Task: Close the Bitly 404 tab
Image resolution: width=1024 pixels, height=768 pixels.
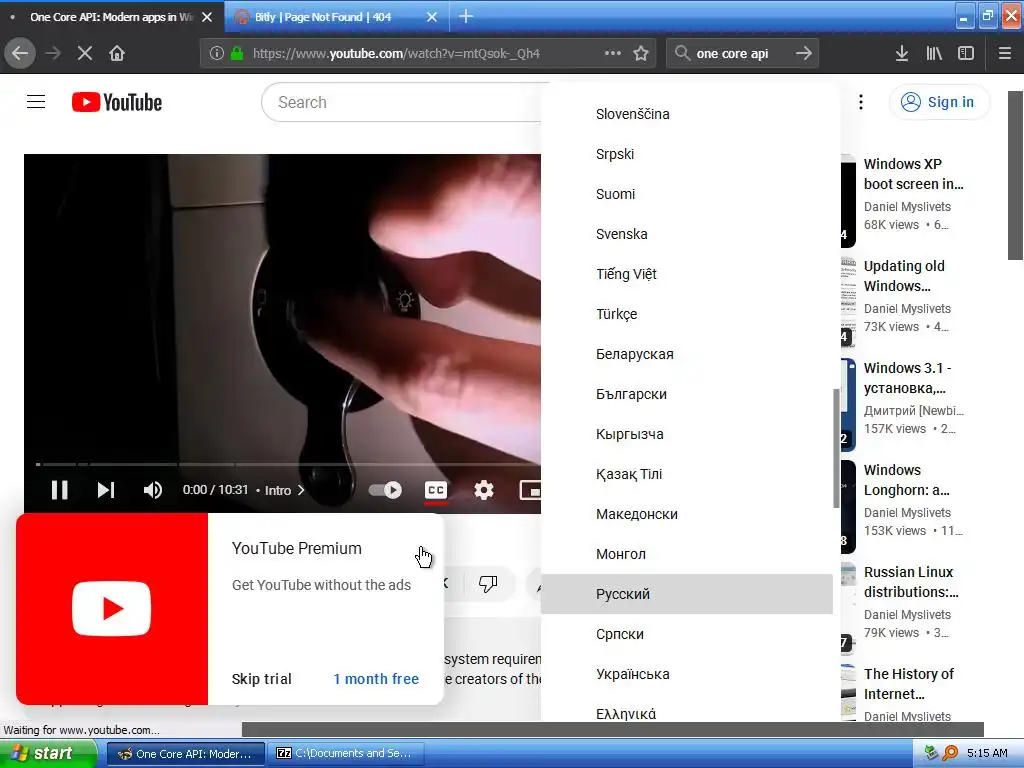Action: tap(432, 17)
